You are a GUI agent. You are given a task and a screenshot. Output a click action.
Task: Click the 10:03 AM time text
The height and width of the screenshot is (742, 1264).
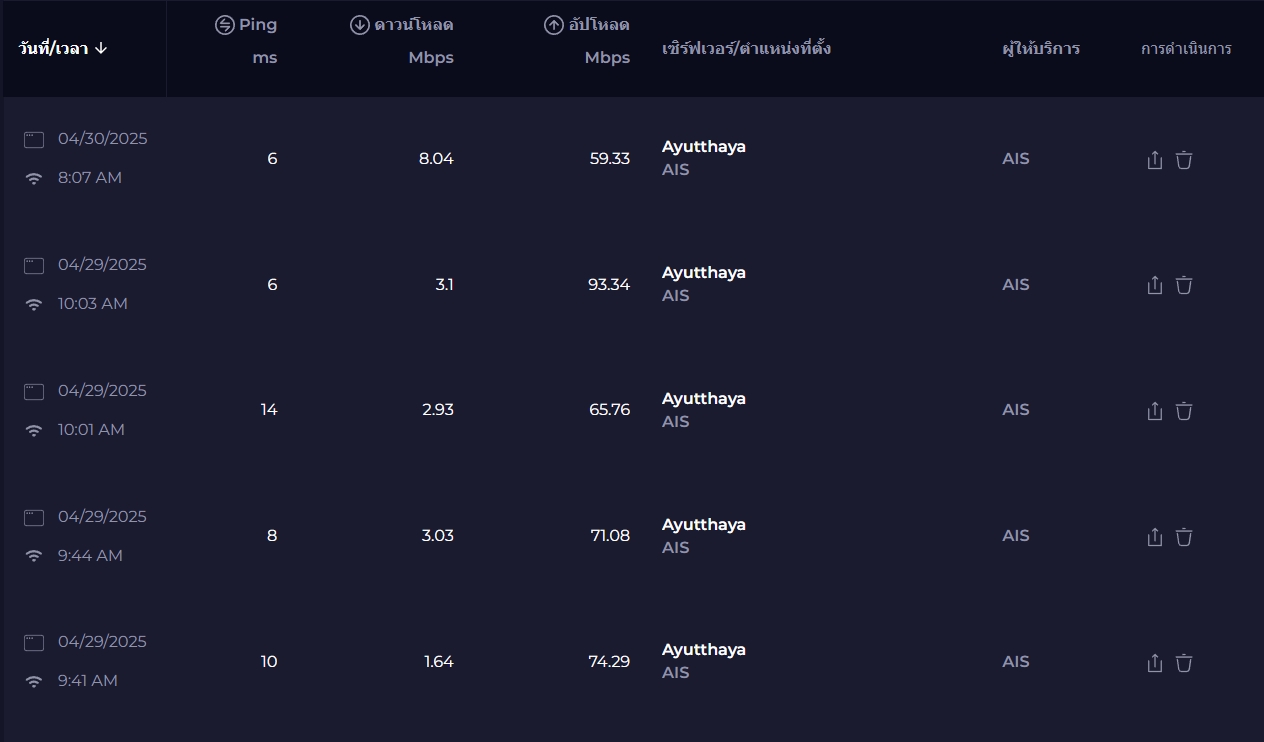point(93,304)
